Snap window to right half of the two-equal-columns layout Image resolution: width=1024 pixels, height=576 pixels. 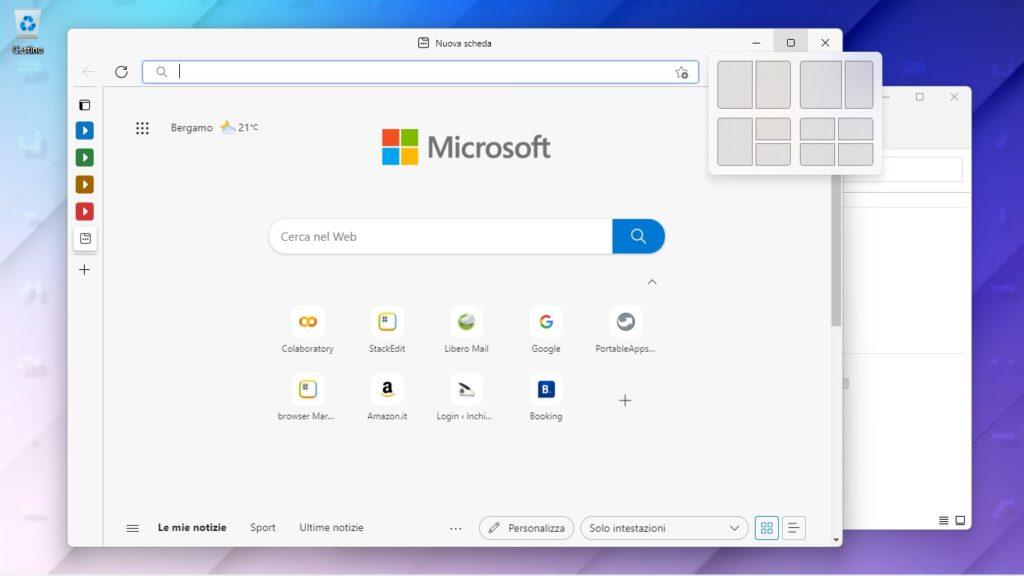(x=773, y=85)
